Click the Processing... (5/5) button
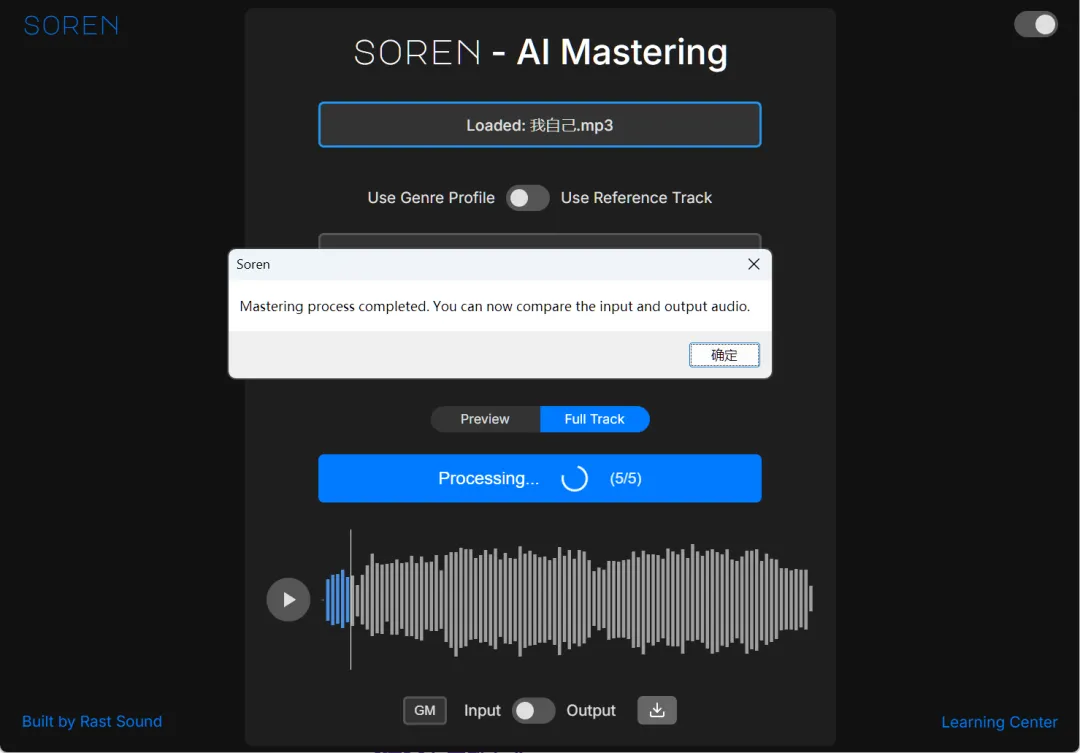The height and width of the screenshot is (753, 1080). (539, 478)
